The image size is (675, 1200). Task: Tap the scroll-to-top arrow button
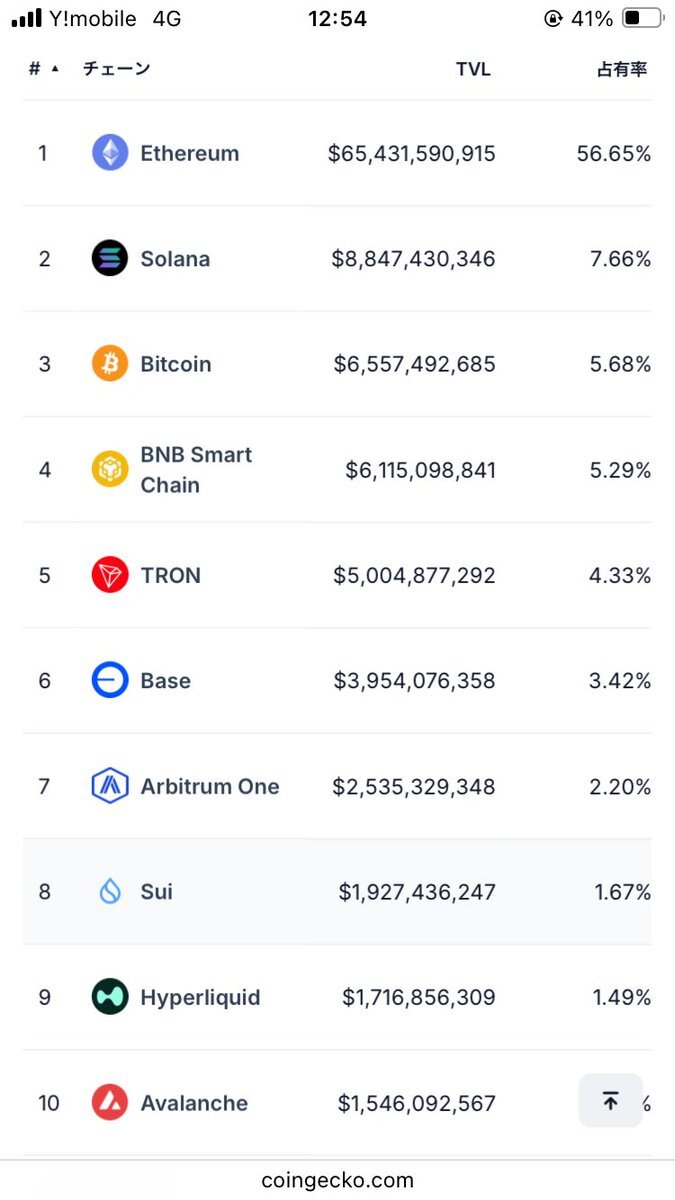point(611,1101)
